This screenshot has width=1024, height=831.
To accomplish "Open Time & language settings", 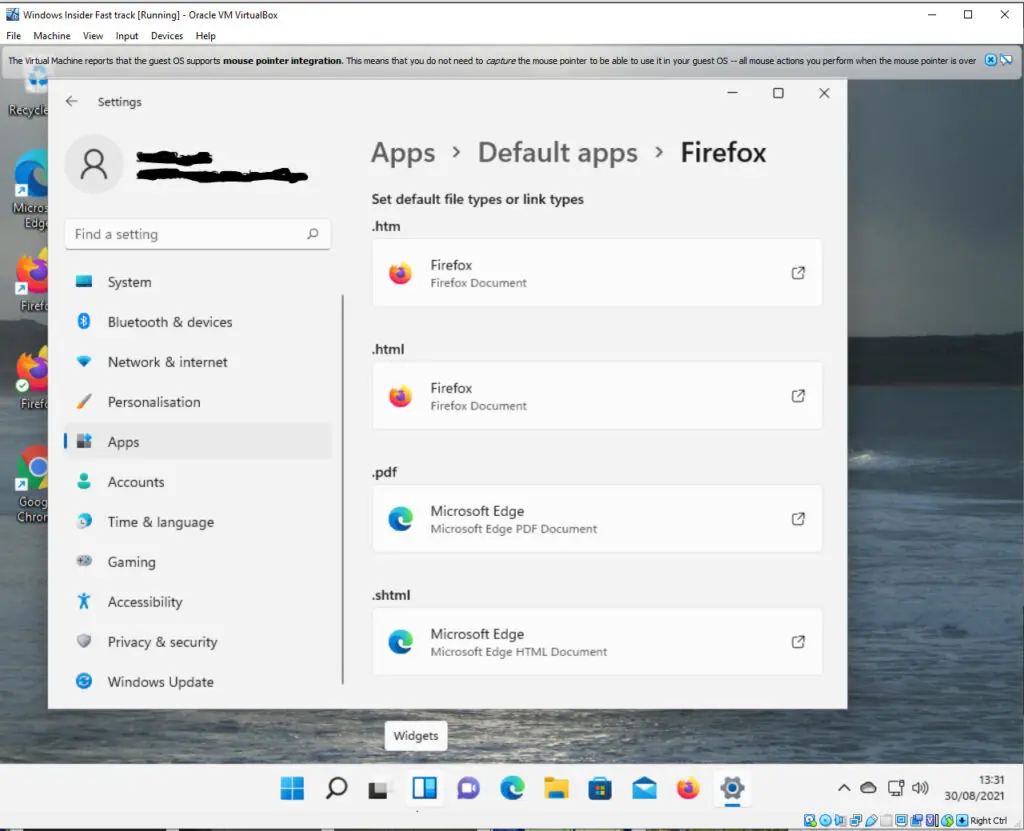I will click(x=198, y=522).
